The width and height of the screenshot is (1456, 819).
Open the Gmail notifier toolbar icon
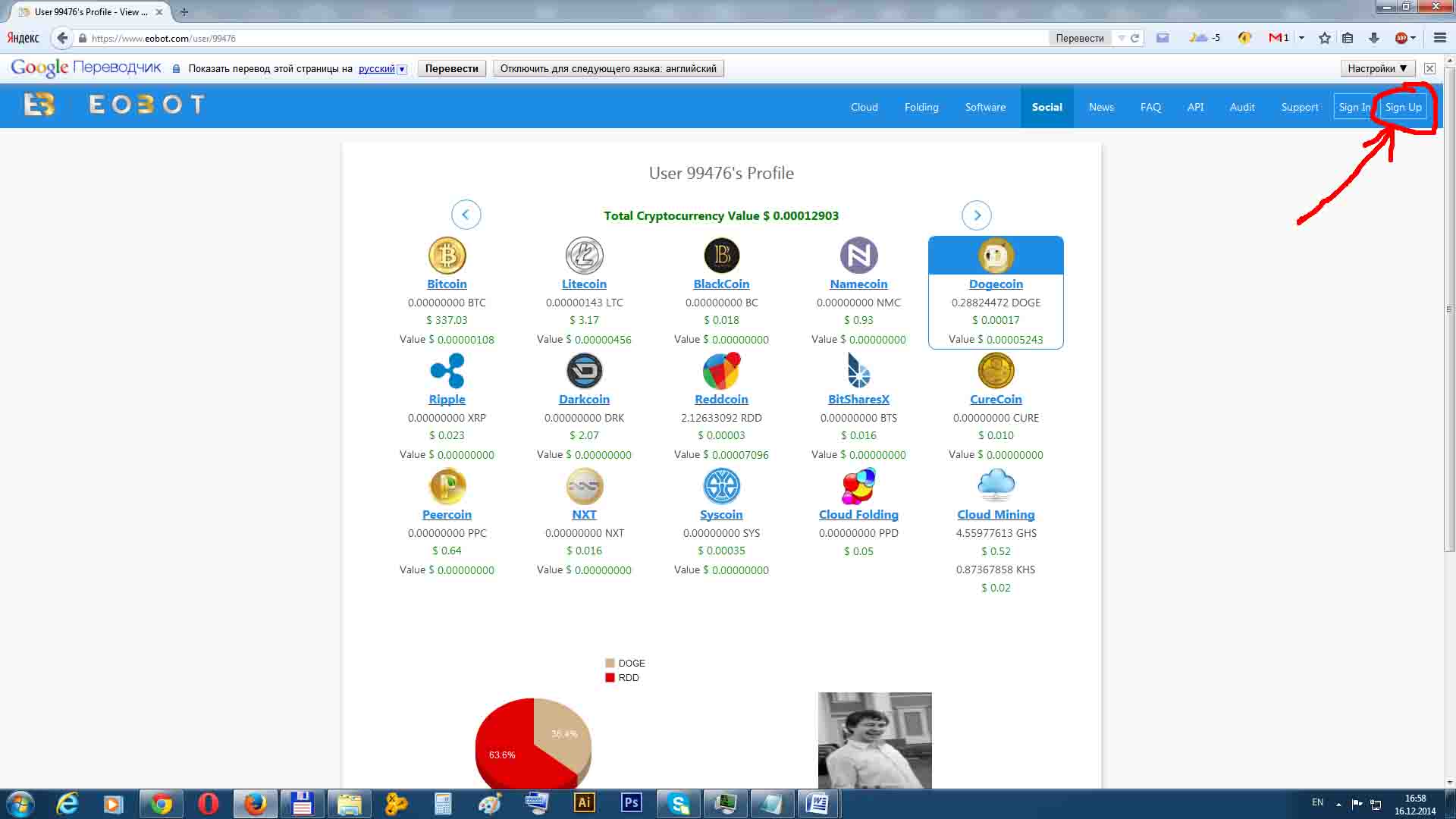click(x=1278, y=38)
